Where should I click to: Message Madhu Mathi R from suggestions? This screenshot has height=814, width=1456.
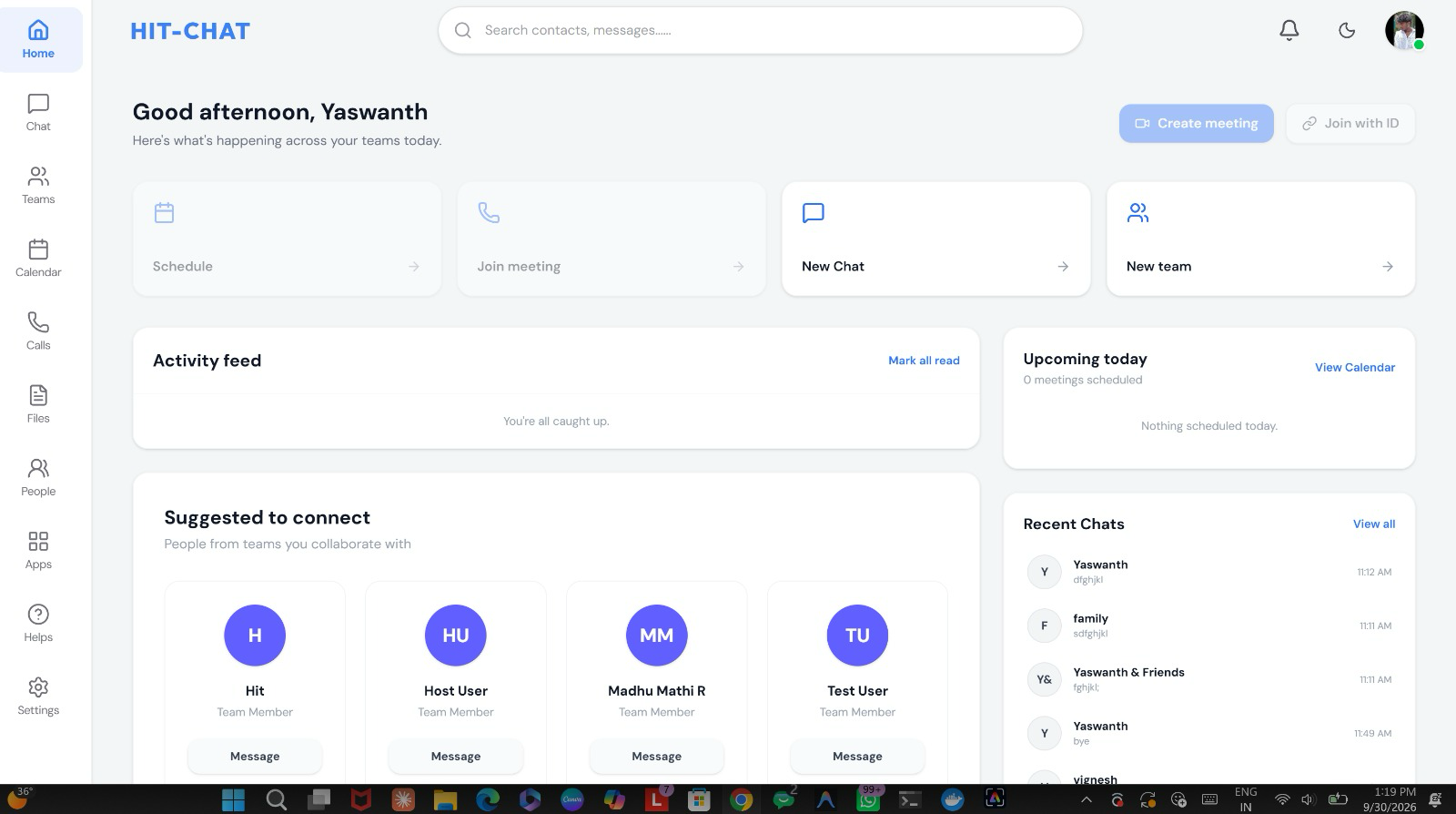pyautogui.click(x=656, y=757)
